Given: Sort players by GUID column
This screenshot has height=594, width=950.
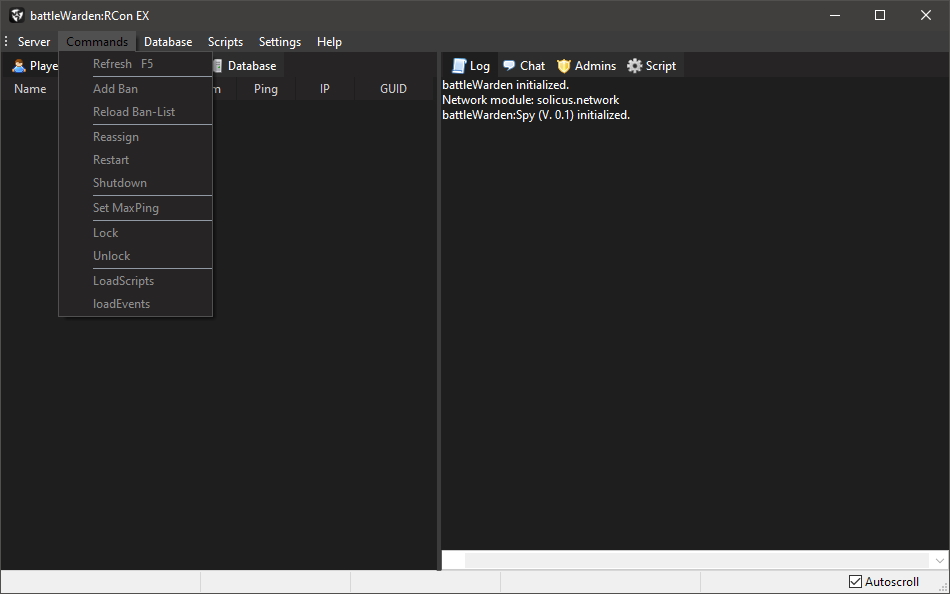Looking at the screenshot, I should (x=393, y=88).
